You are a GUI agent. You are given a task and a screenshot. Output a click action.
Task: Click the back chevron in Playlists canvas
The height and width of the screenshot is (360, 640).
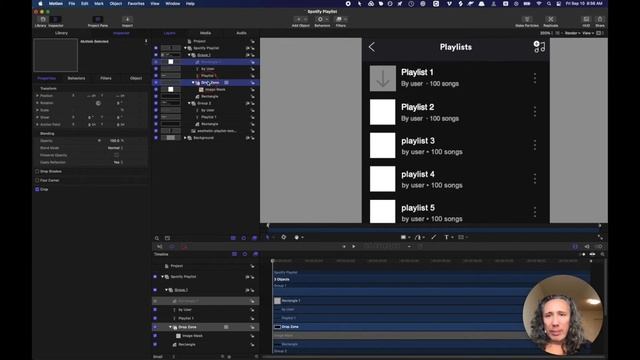pyautogui.click(x=372, y=47)
